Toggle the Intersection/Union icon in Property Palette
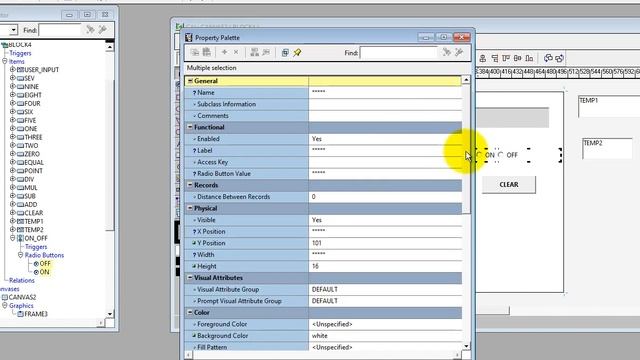Viewport: 640px width, 360px height. [285, 52]
